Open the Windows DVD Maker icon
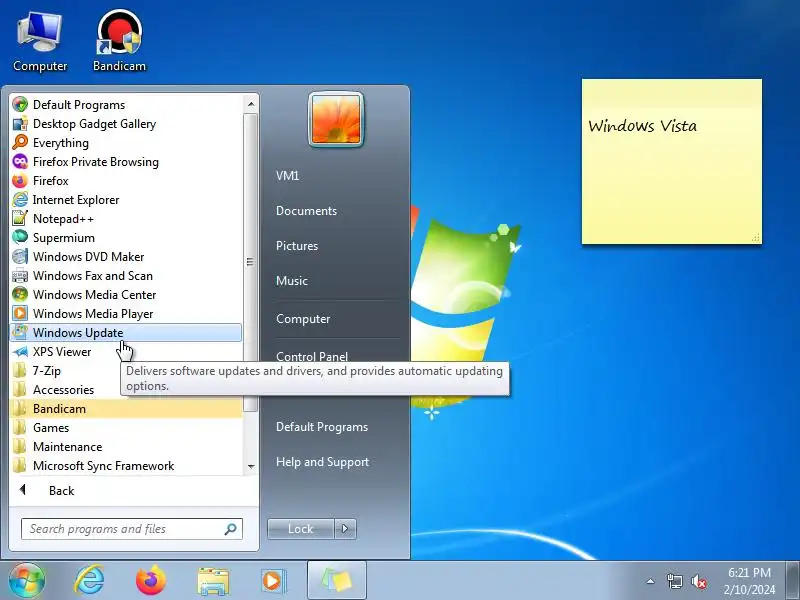The height and width of the screenshot is (600, 800). tap(20, 257)
